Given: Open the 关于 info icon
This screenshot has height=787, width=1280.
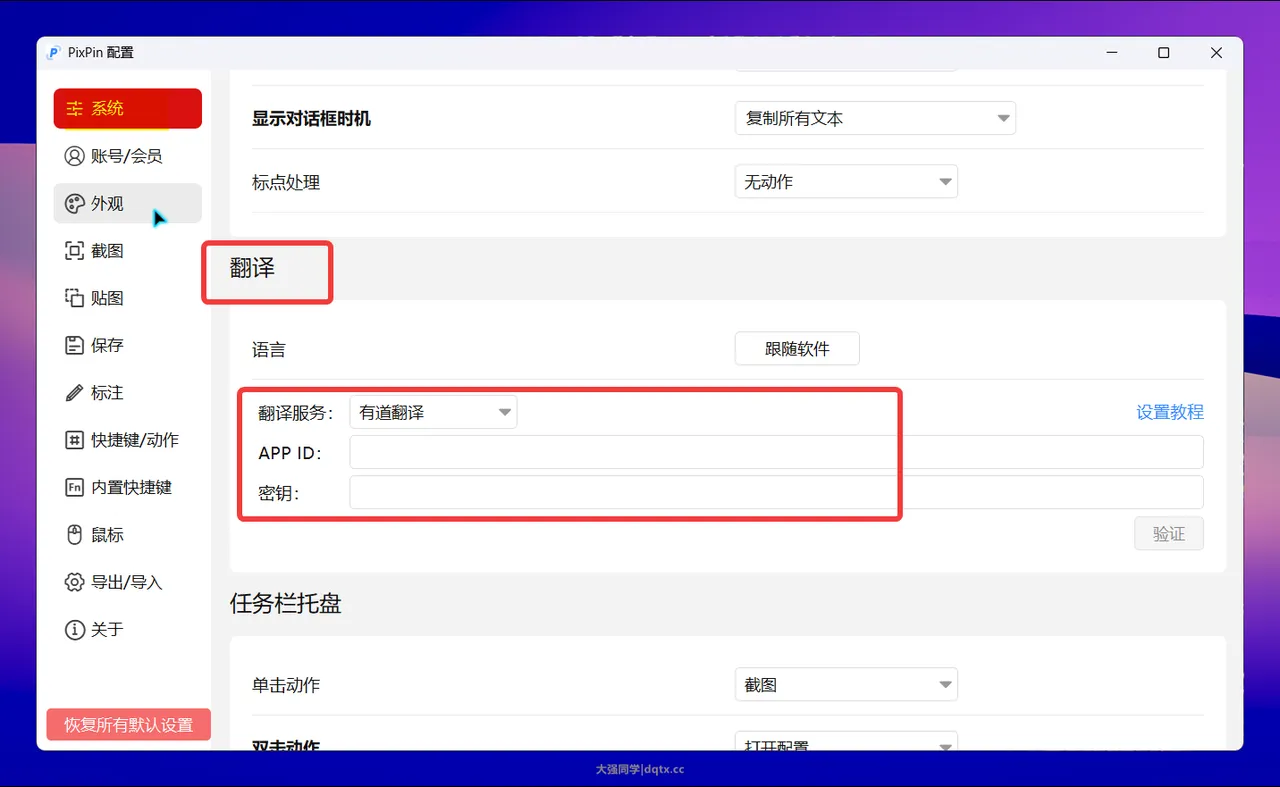Looking at the screenshot, I should click(74, 630).
